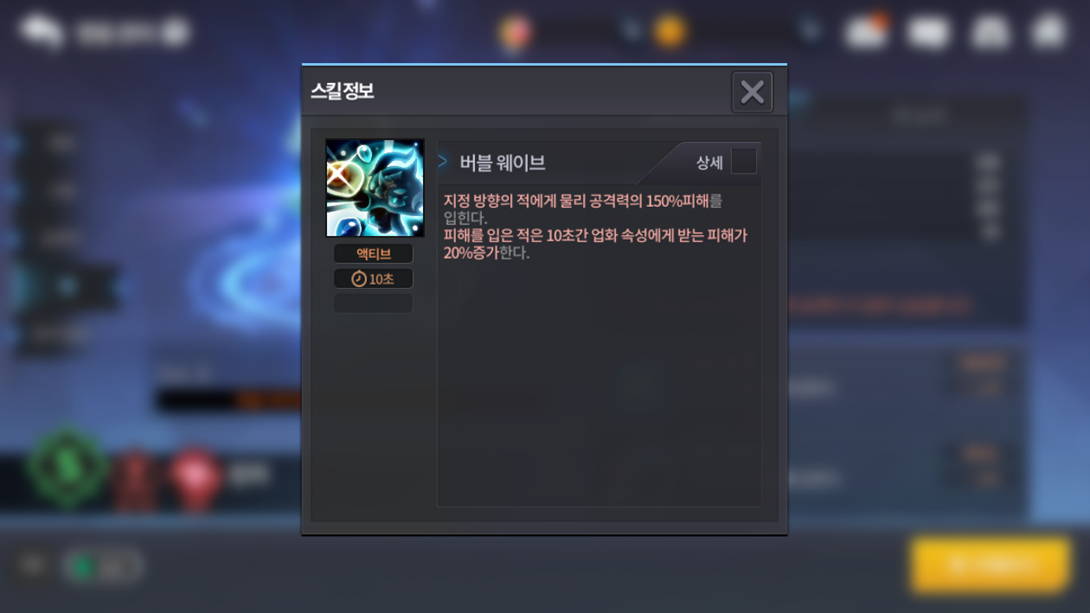Open the top icon with the orange badge
1090x613 pixels.
(x=866, y=31)
